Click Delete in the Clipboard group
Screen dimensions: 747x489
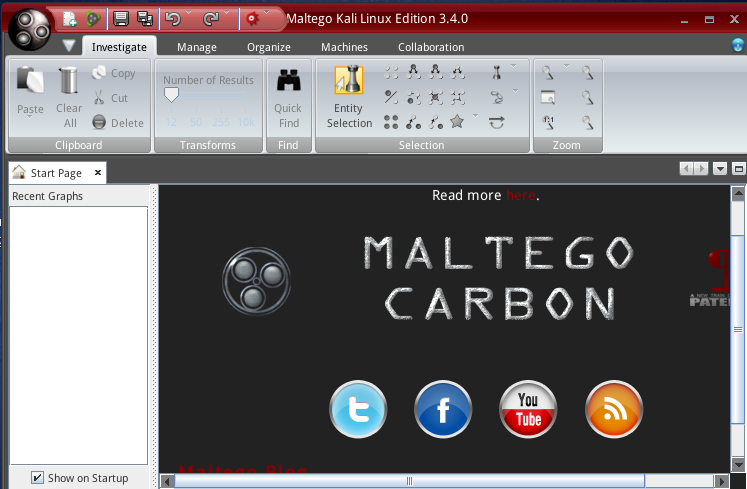point(118,122)
